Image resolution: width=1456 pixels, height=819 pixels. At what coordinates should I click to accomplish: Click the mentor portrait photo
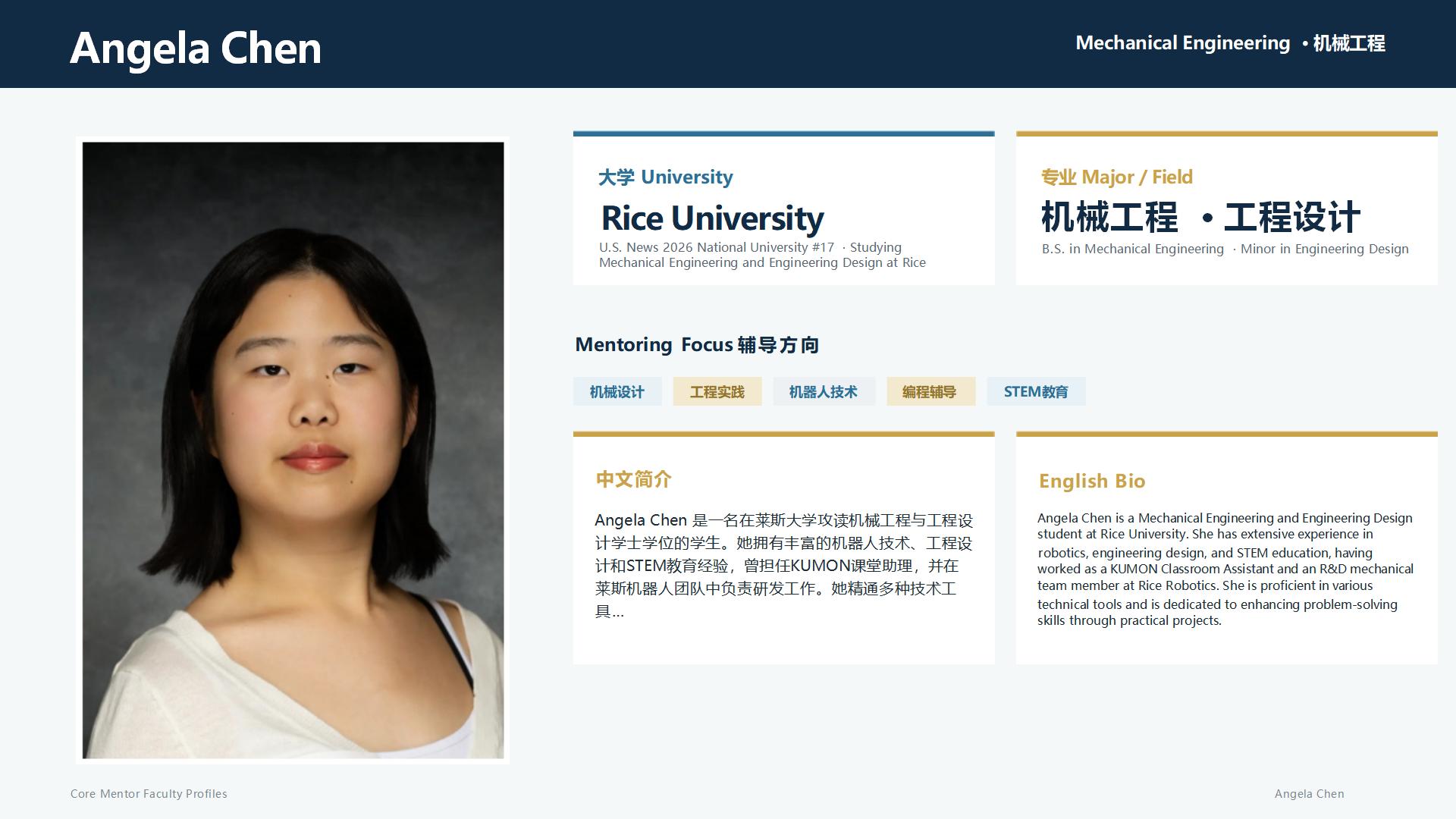[293, 450]
